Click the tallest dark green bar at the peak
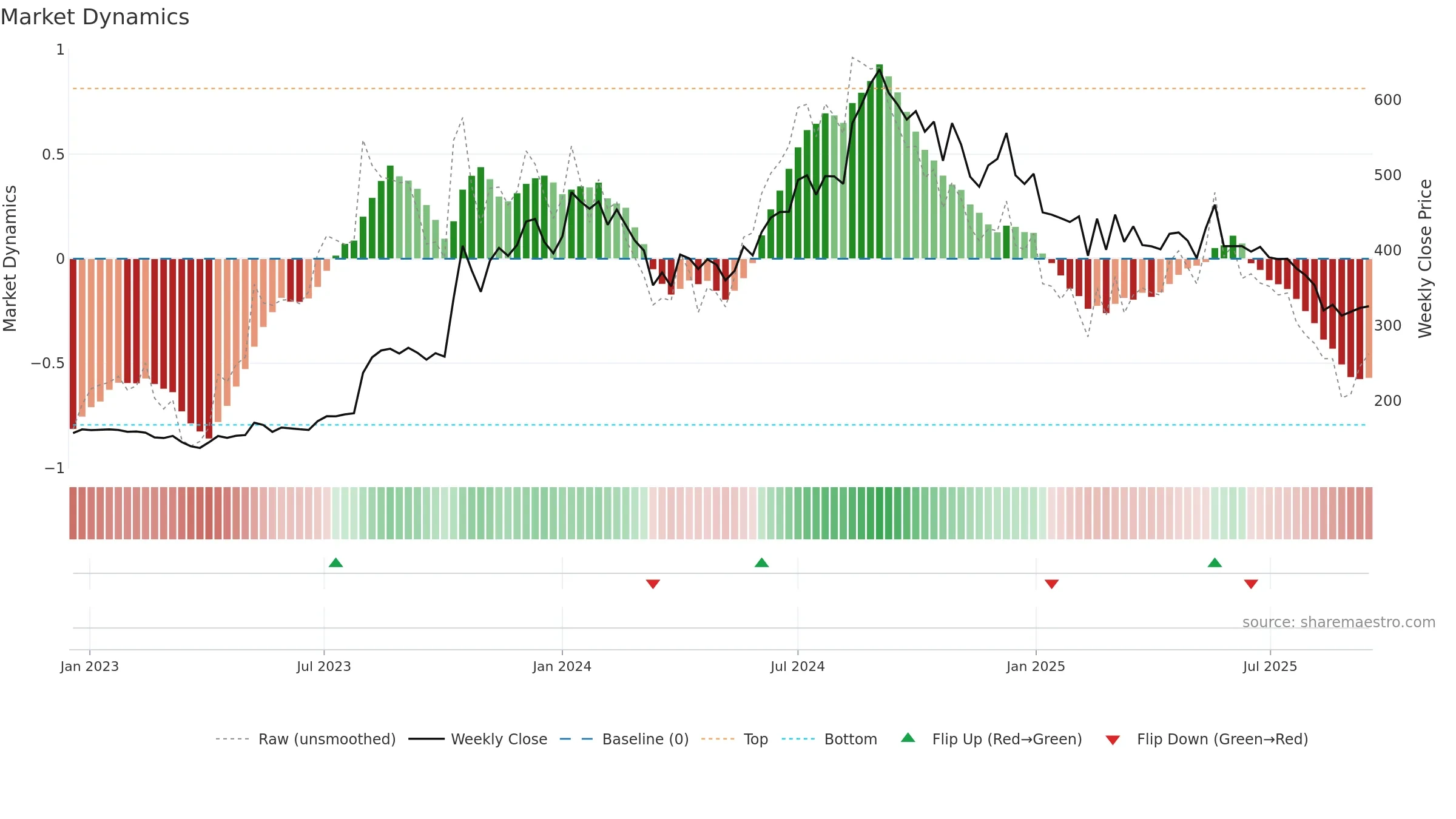 (x=879, y=161)
